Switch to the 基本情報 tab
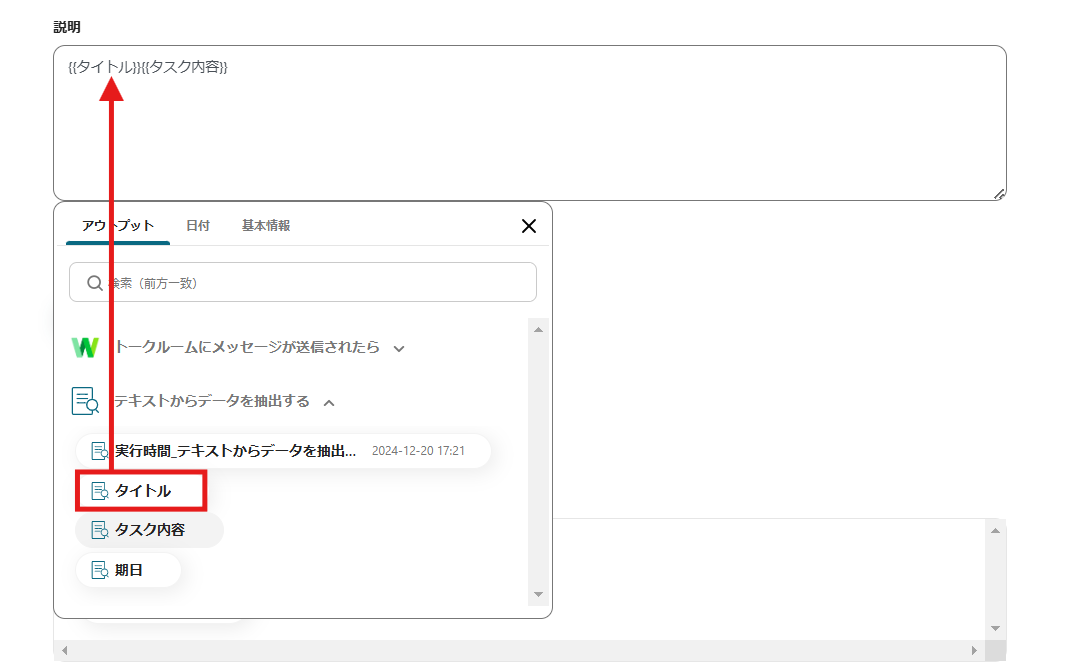Viewport: 1067px width, 671px height. 264,225
